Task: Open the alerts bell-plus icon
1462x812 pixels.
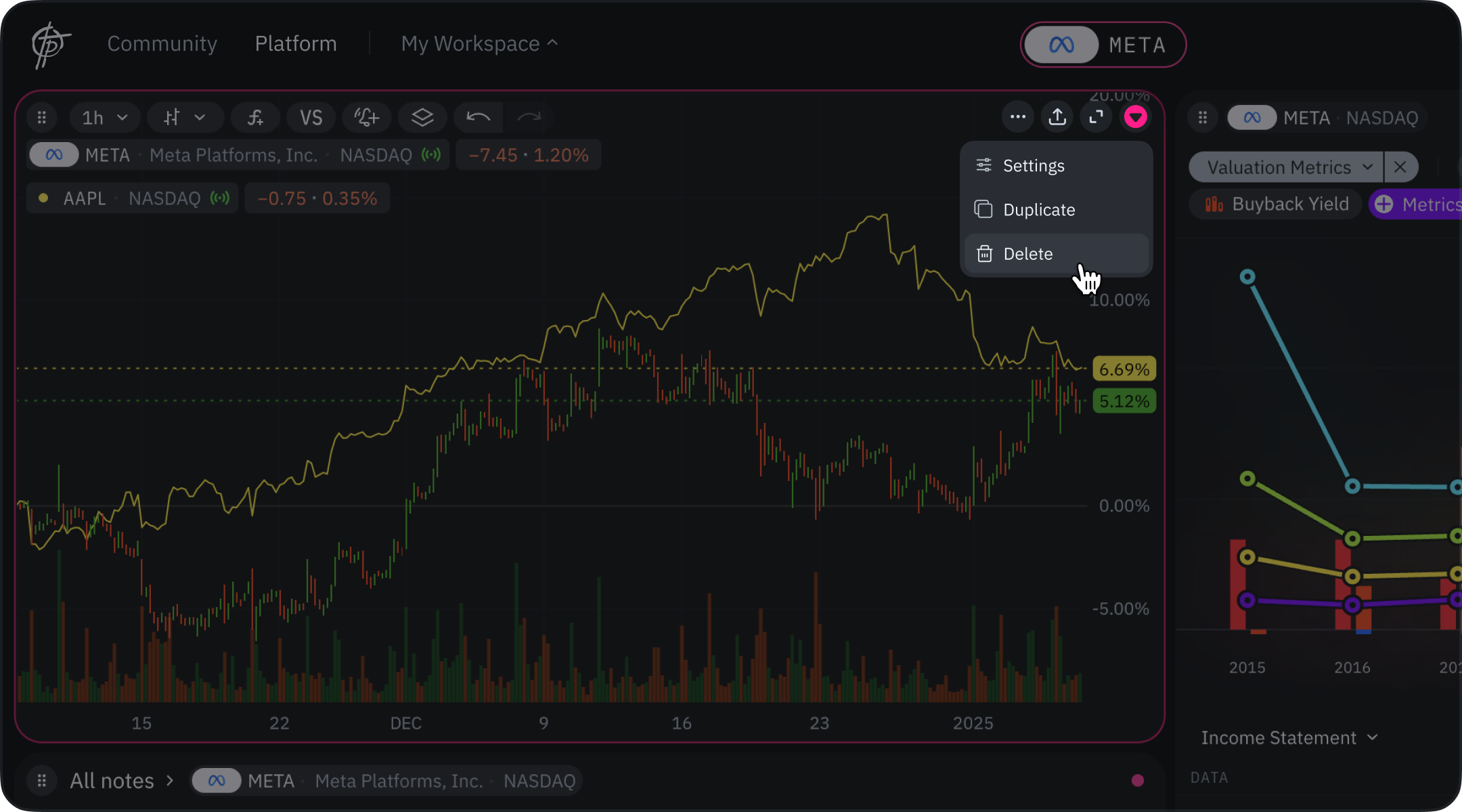Action: point(366,118)
